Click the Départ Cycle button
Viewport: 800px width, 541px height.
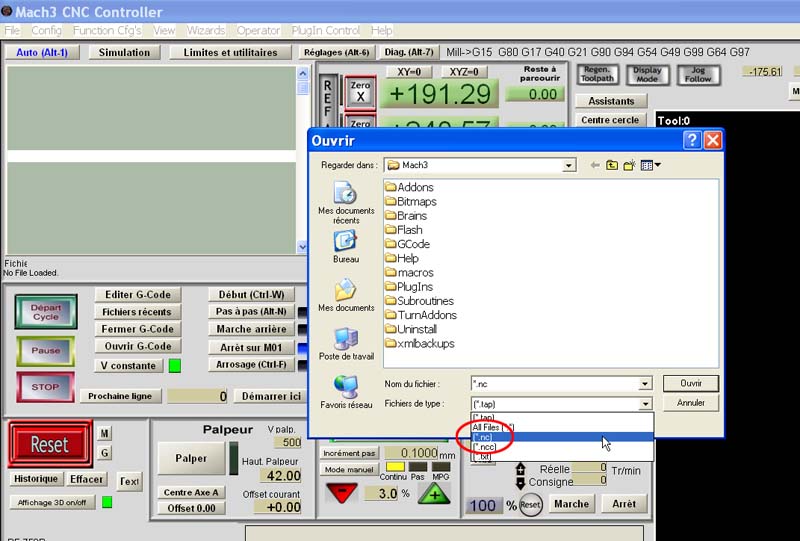pos(46,312)
